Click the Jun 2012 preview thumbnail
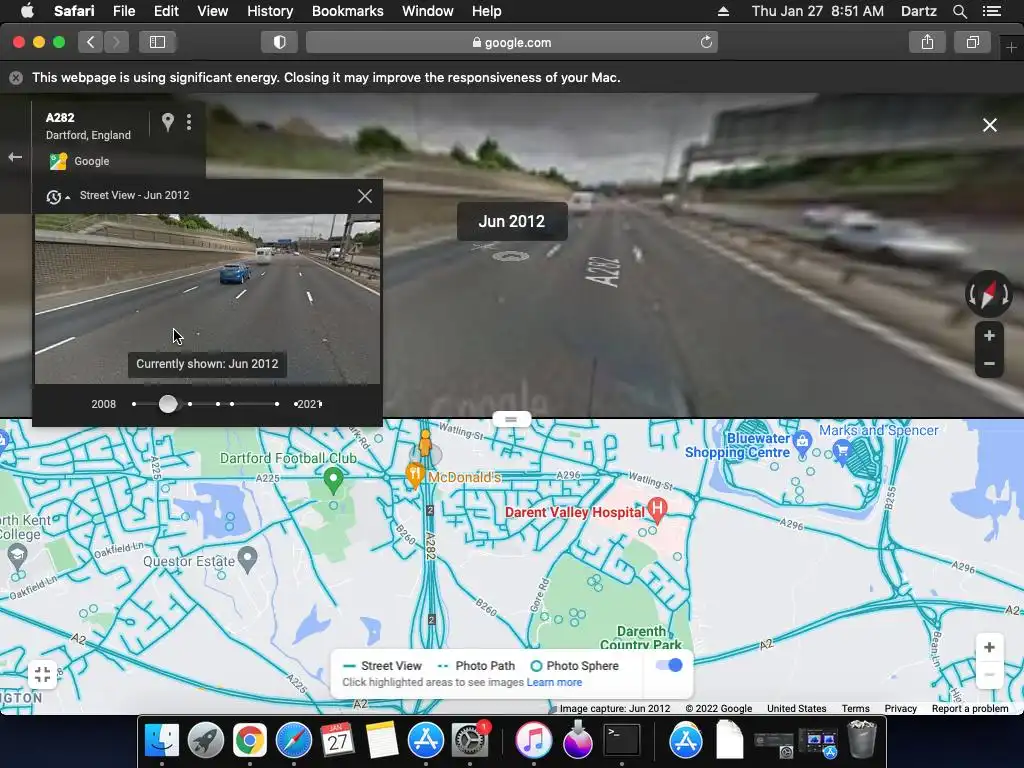The height and width of the screenshot is (768, 1024). (207, 298)
